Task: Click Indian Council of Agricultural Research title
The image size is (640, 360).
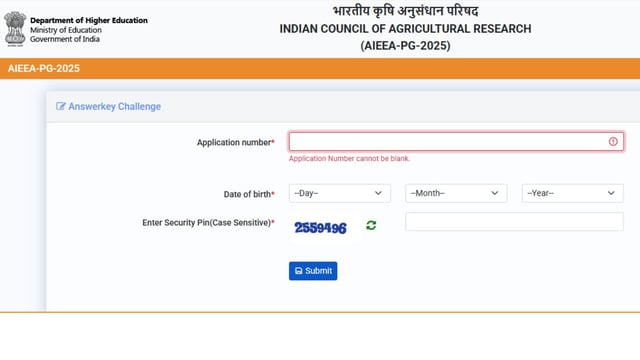Action: coord(405,29)
